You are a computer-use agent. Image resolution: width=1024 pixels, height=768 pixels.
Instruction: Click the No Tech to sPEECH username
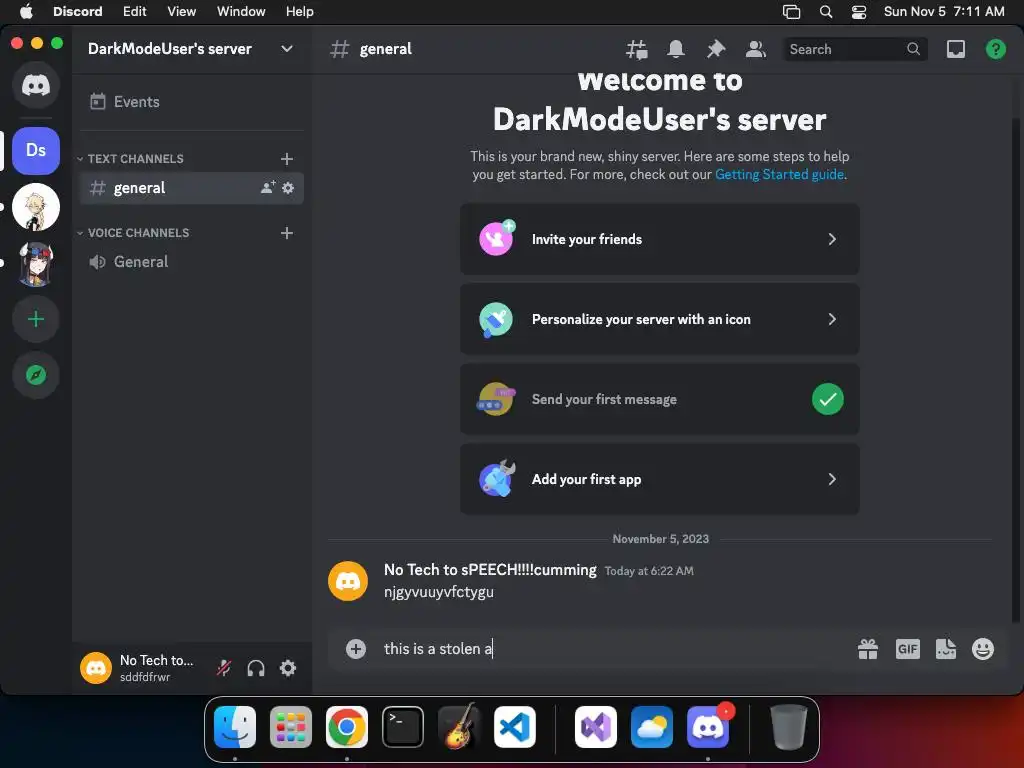click(490, 569)
